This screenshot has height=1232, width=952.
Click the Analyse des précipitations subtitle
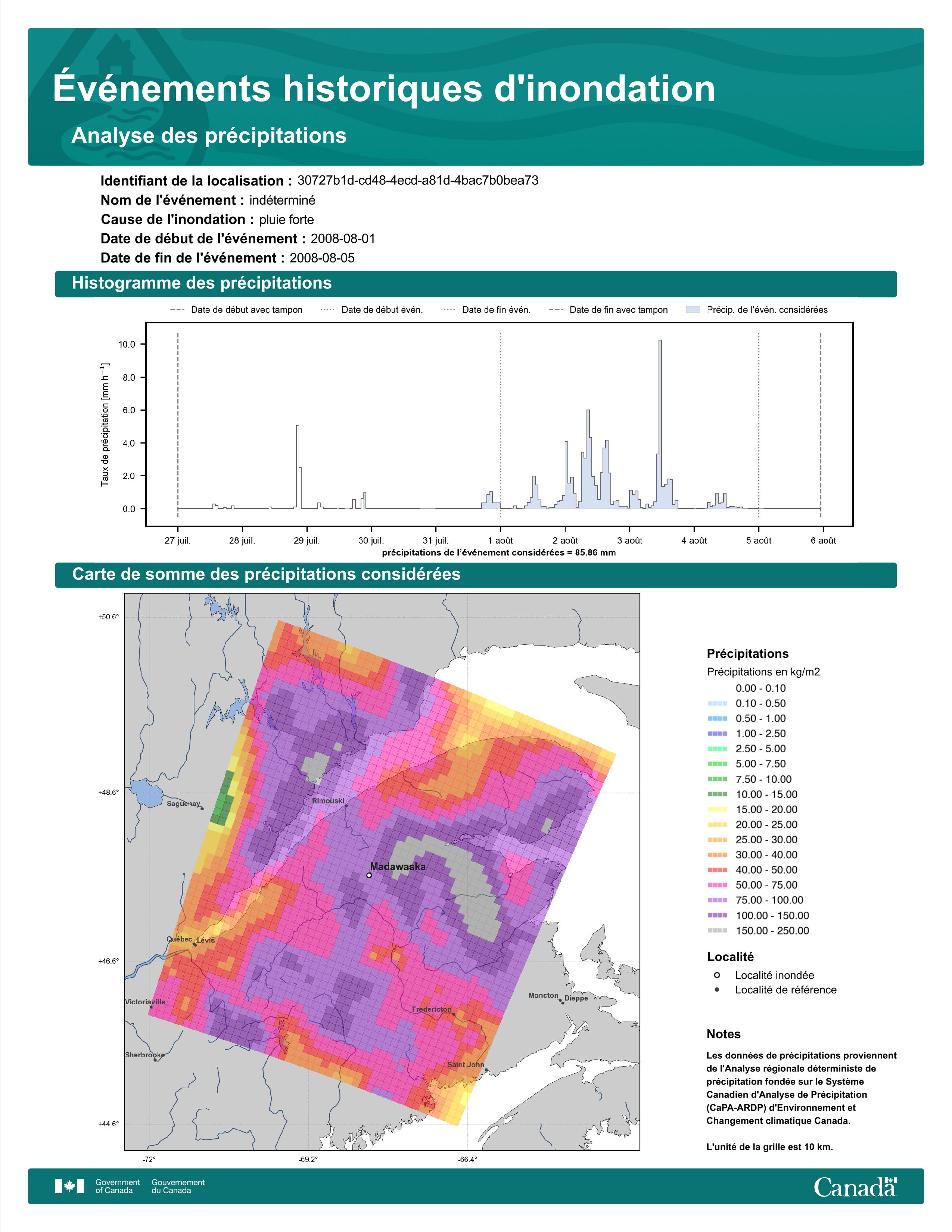(x=209, y=136)
